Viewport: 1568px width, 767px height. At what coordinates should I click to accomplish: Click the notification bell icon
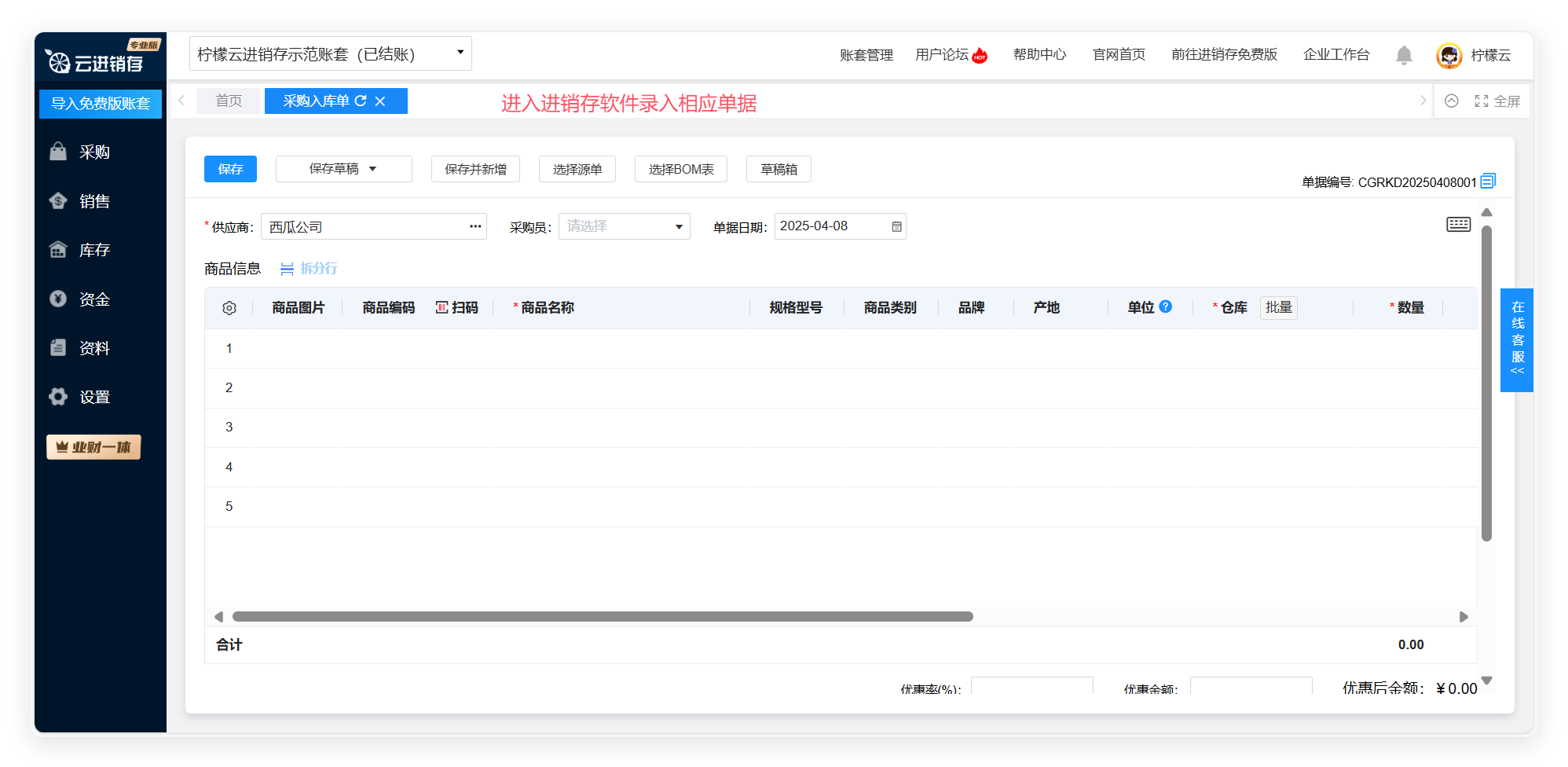pyautogui.click(x=1404, y=55)
